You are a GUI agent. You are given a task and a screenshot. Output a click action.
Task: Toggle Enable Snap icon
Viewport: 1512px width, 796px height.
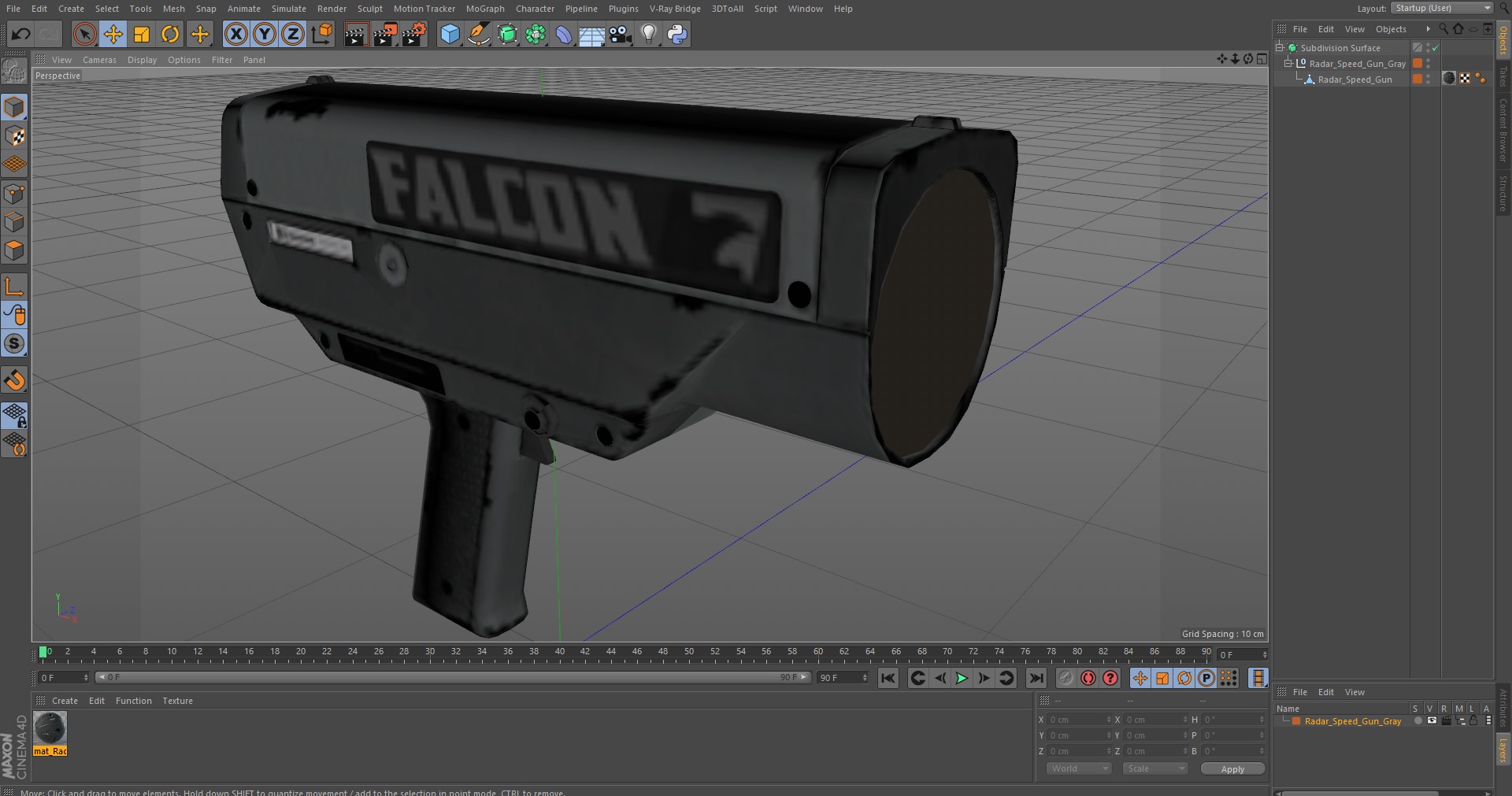14,343
